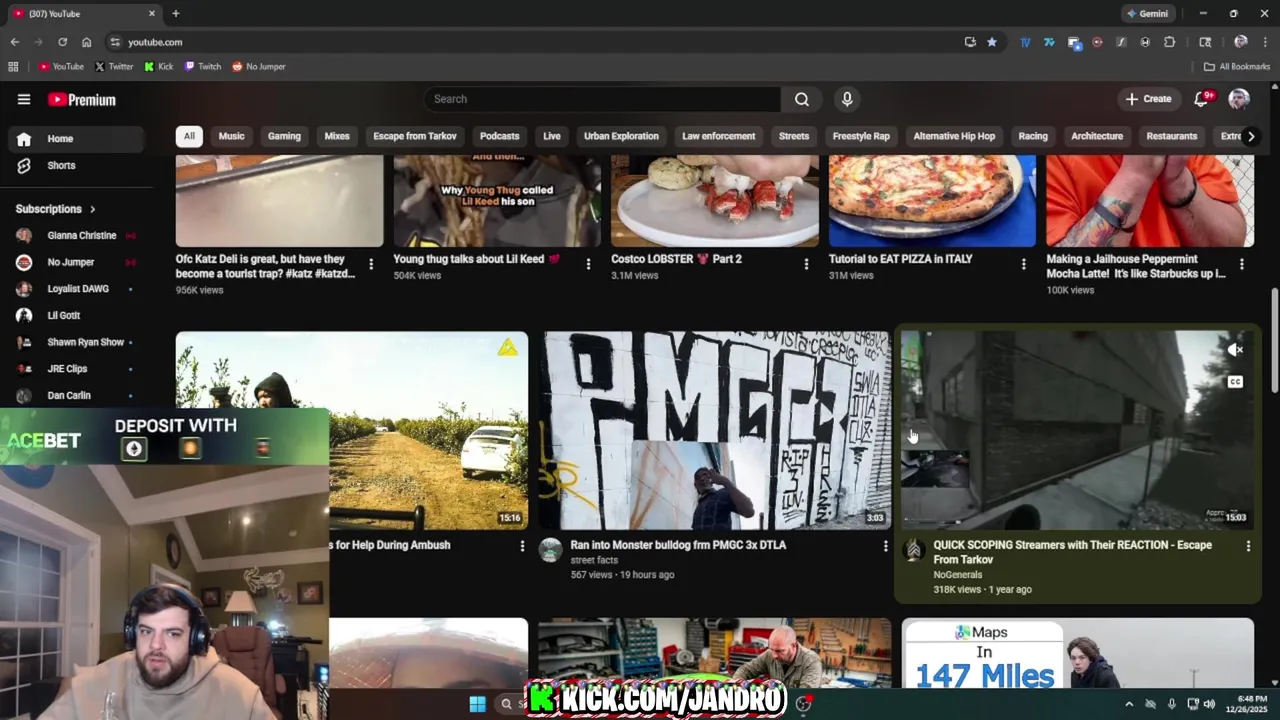Select the Urban Exploration chip
Screen dimensions: 1280x720
point(621,136)
